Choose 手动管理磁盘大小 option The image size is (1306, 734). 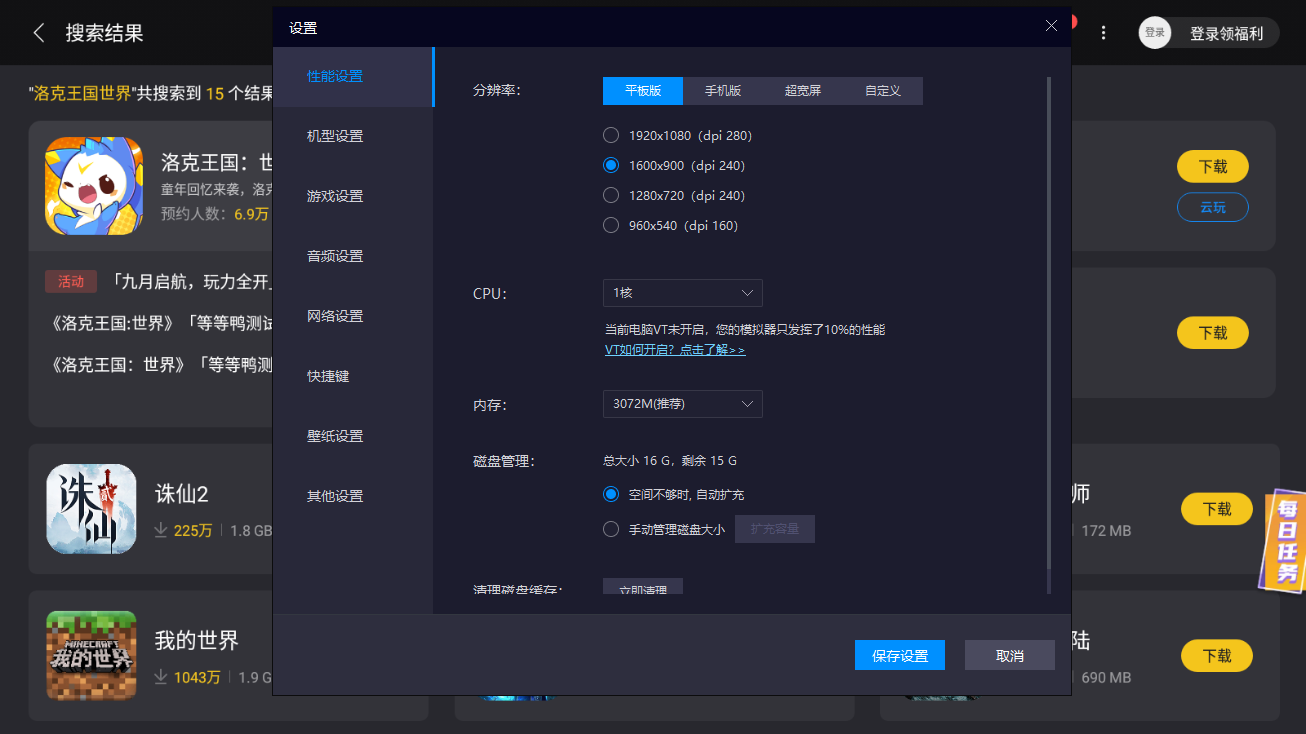coord(611,529)
